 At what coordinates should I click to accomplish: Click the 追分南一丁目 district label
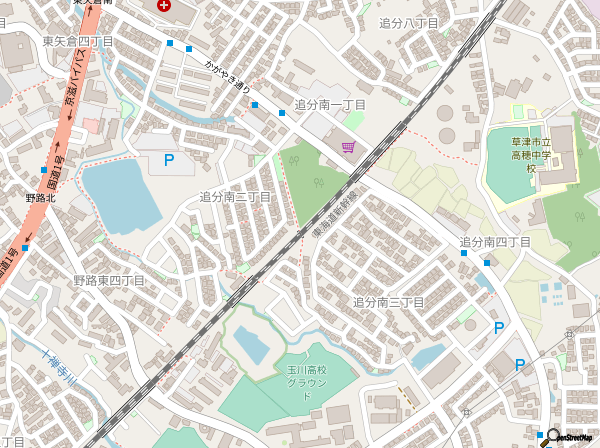click(330, 105)
